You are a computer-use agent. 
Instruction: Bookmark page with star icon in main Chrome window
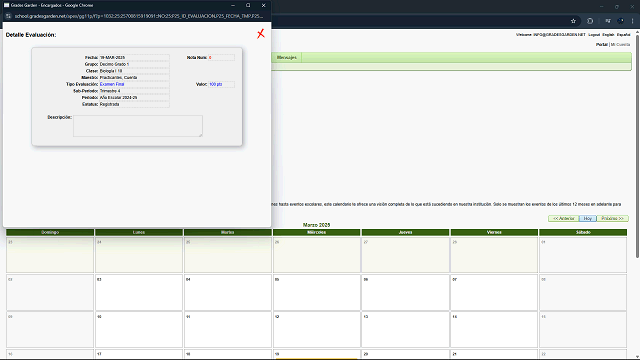pos(573,21)
